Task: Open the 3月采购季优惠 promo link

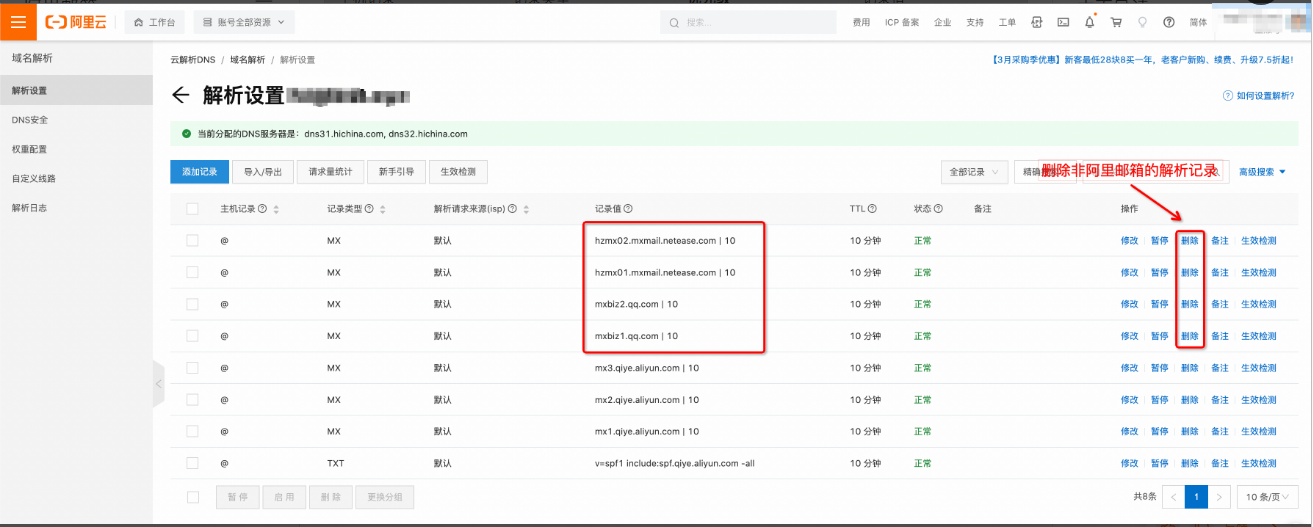Action: [x=1142, y=60]
